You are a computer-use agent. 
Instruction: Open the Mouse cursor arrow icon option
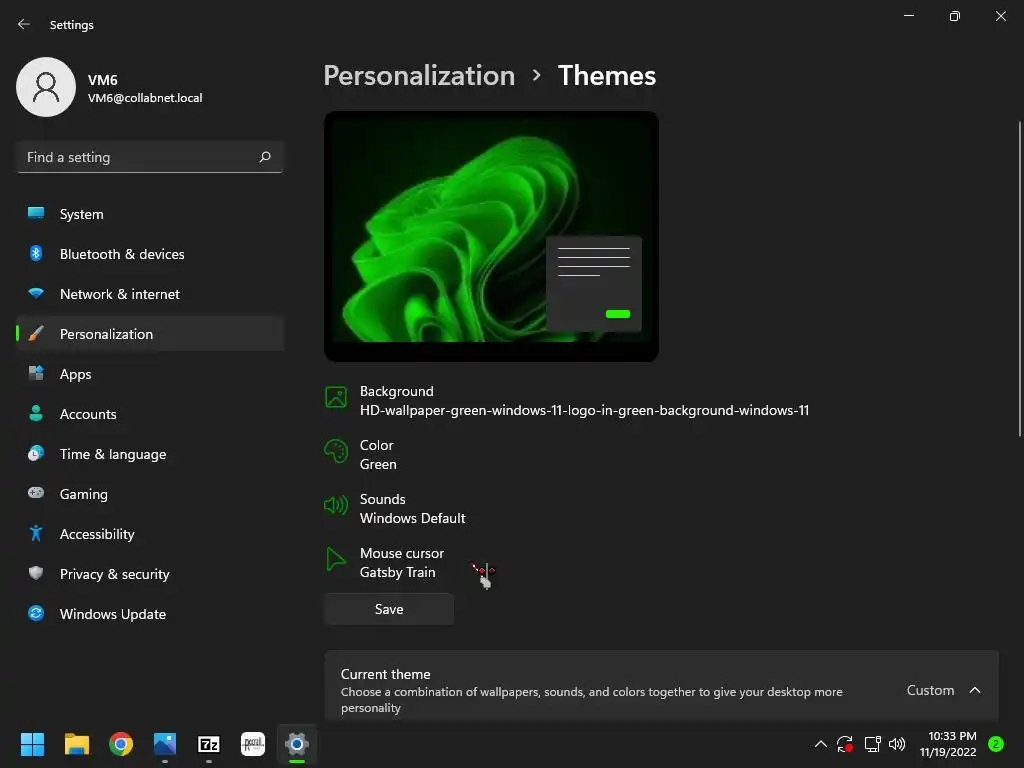336,560
